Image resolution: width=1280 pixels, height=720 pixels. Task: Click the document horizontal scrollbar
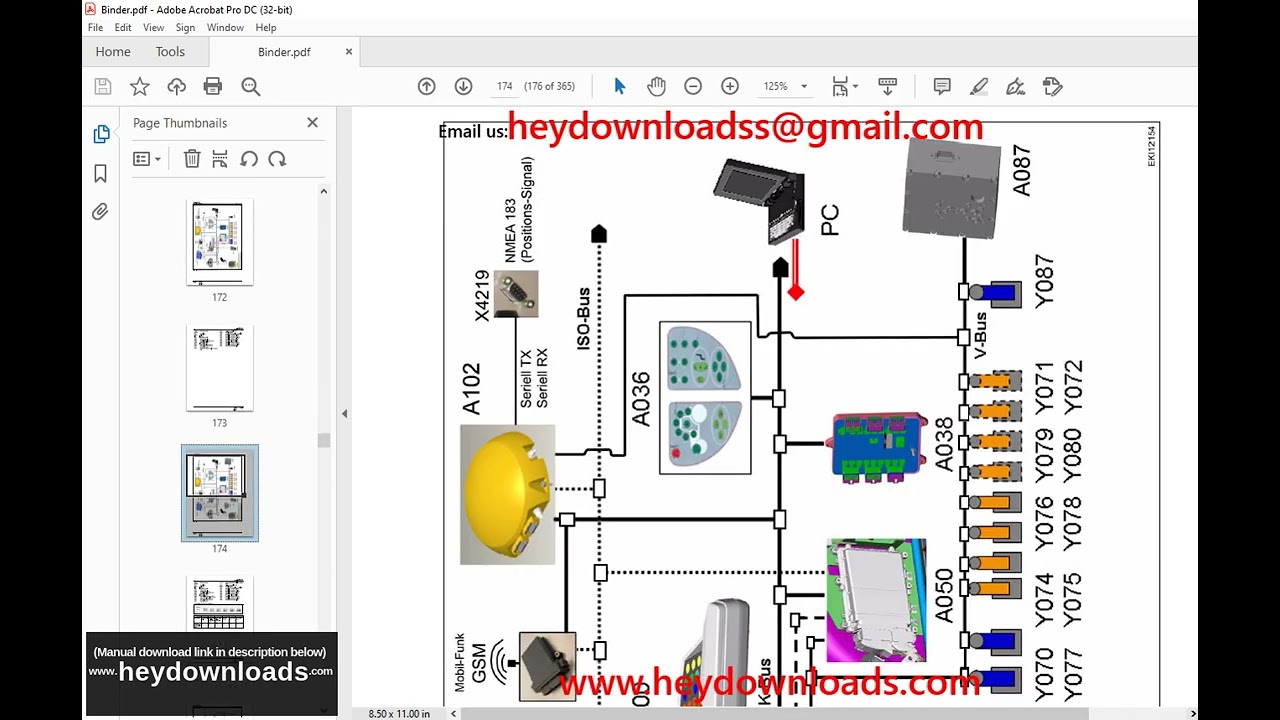pos(775,714)
